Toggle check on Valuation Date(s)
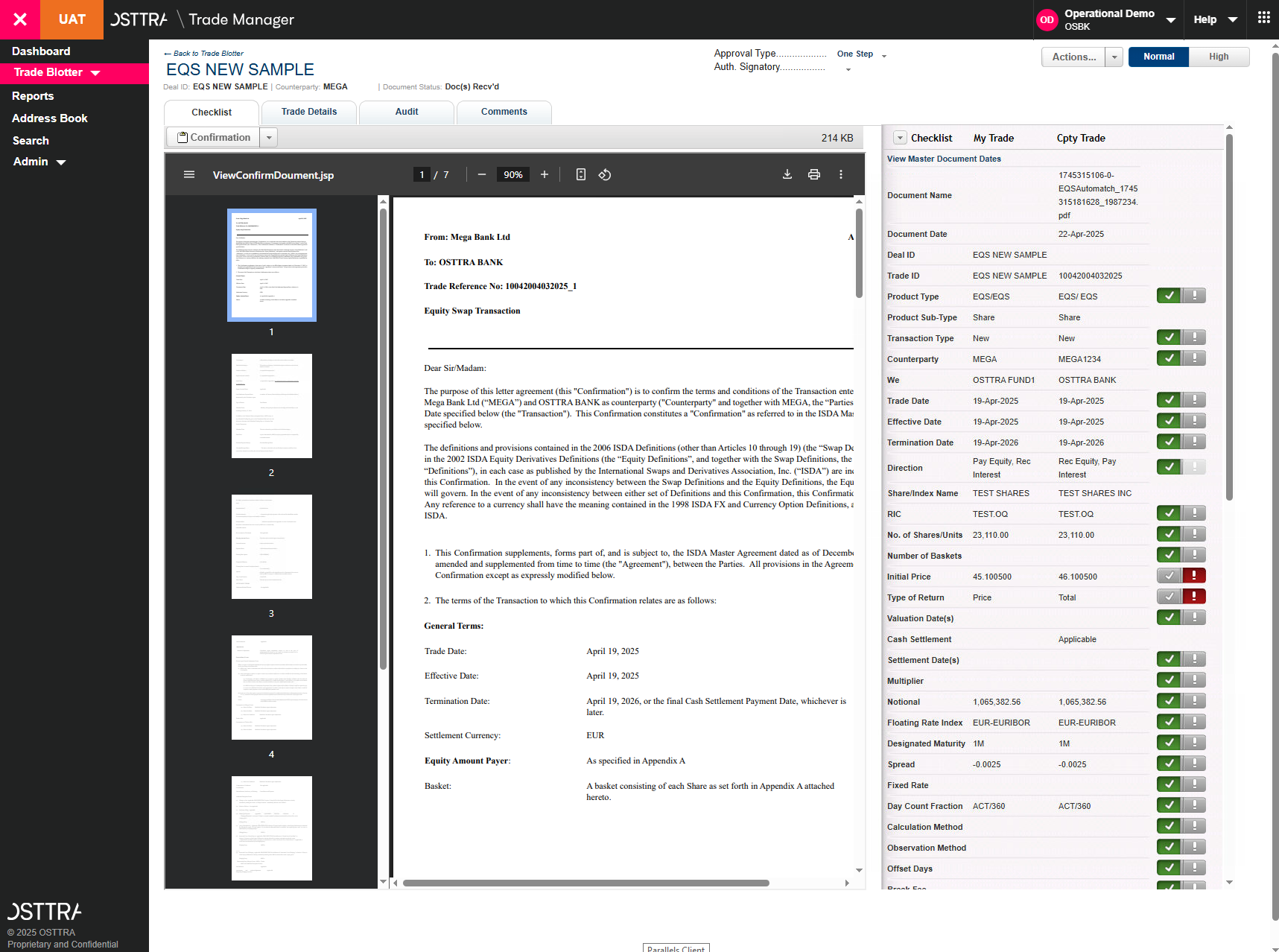The height and width of the screenshot is (952, 1279). [1169, 618]
